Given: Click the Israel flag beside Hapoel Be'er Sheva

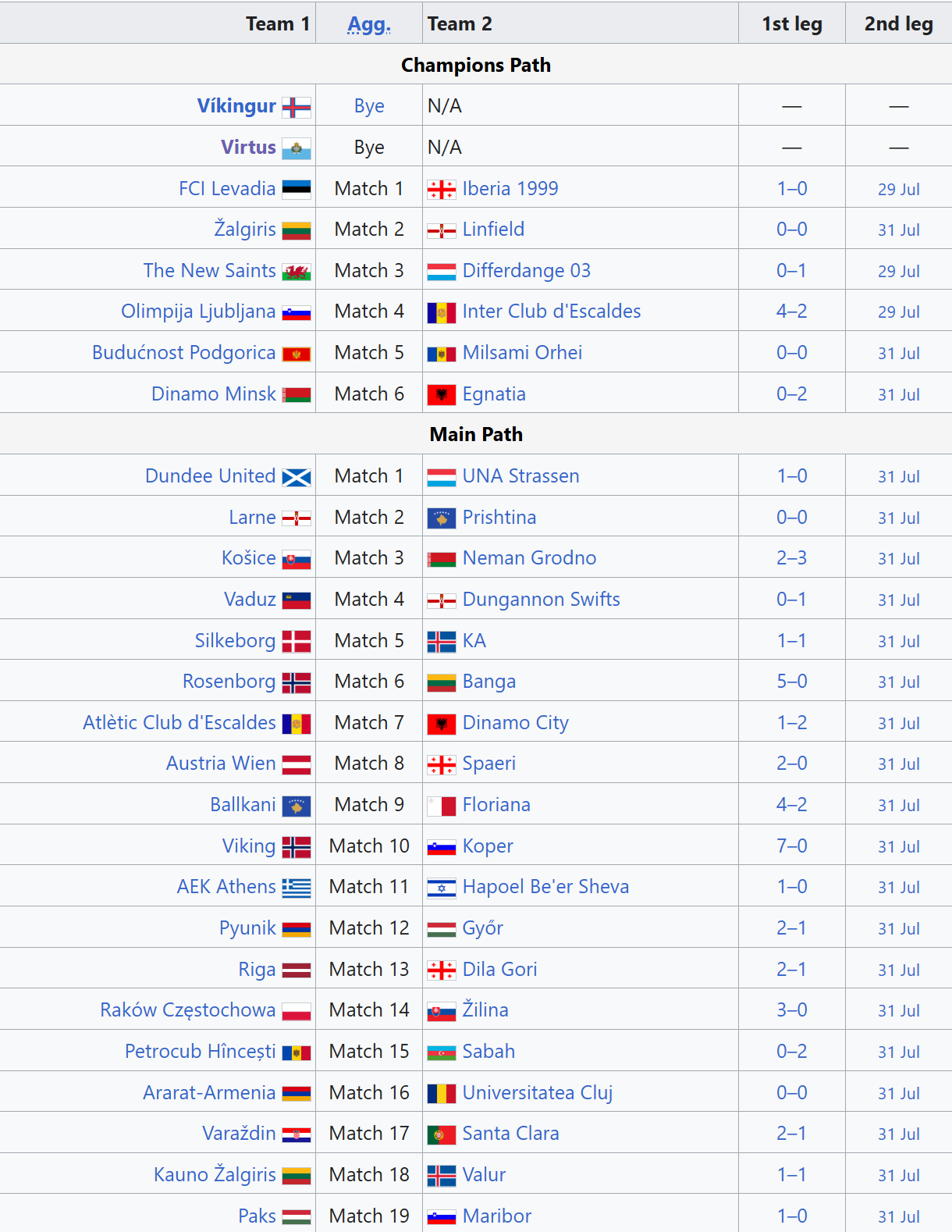Looking at the screenshot, I should click(442, 888).
